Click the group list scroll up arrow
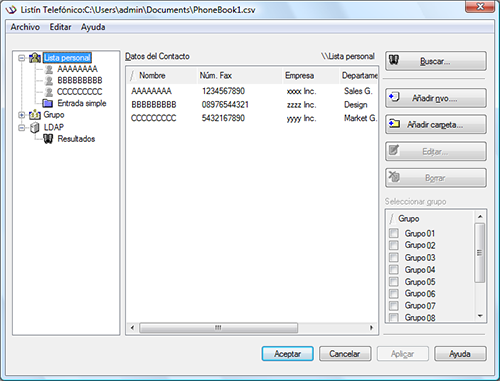Viewport: 500px width, 381px height. pyautogui.click(x=480, y=217)
